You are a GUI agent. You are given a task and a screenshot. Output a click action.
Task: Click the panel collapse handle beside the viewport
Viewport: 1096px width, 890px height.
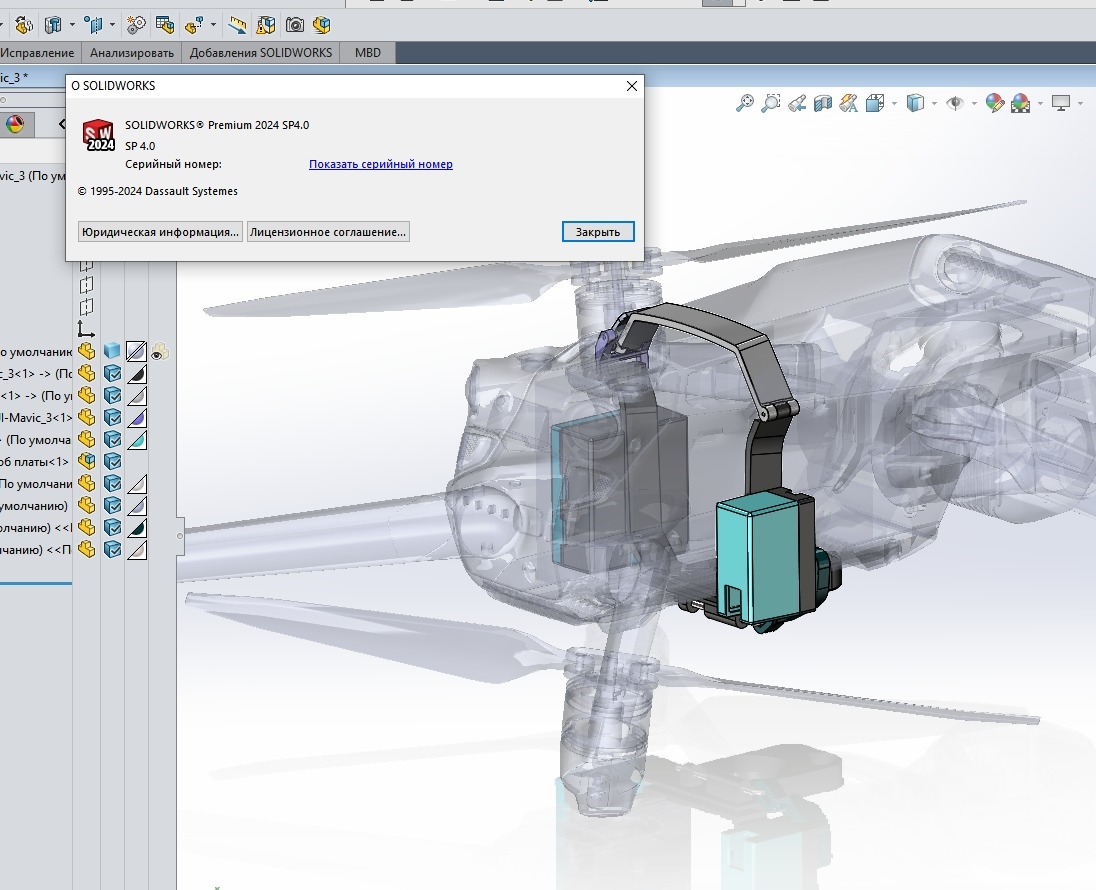[x=180, y=536]
